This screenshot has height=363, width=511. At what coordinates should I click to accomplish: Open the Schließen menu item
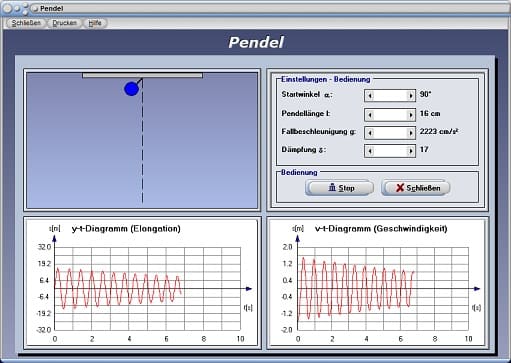[x=26, y=23]
